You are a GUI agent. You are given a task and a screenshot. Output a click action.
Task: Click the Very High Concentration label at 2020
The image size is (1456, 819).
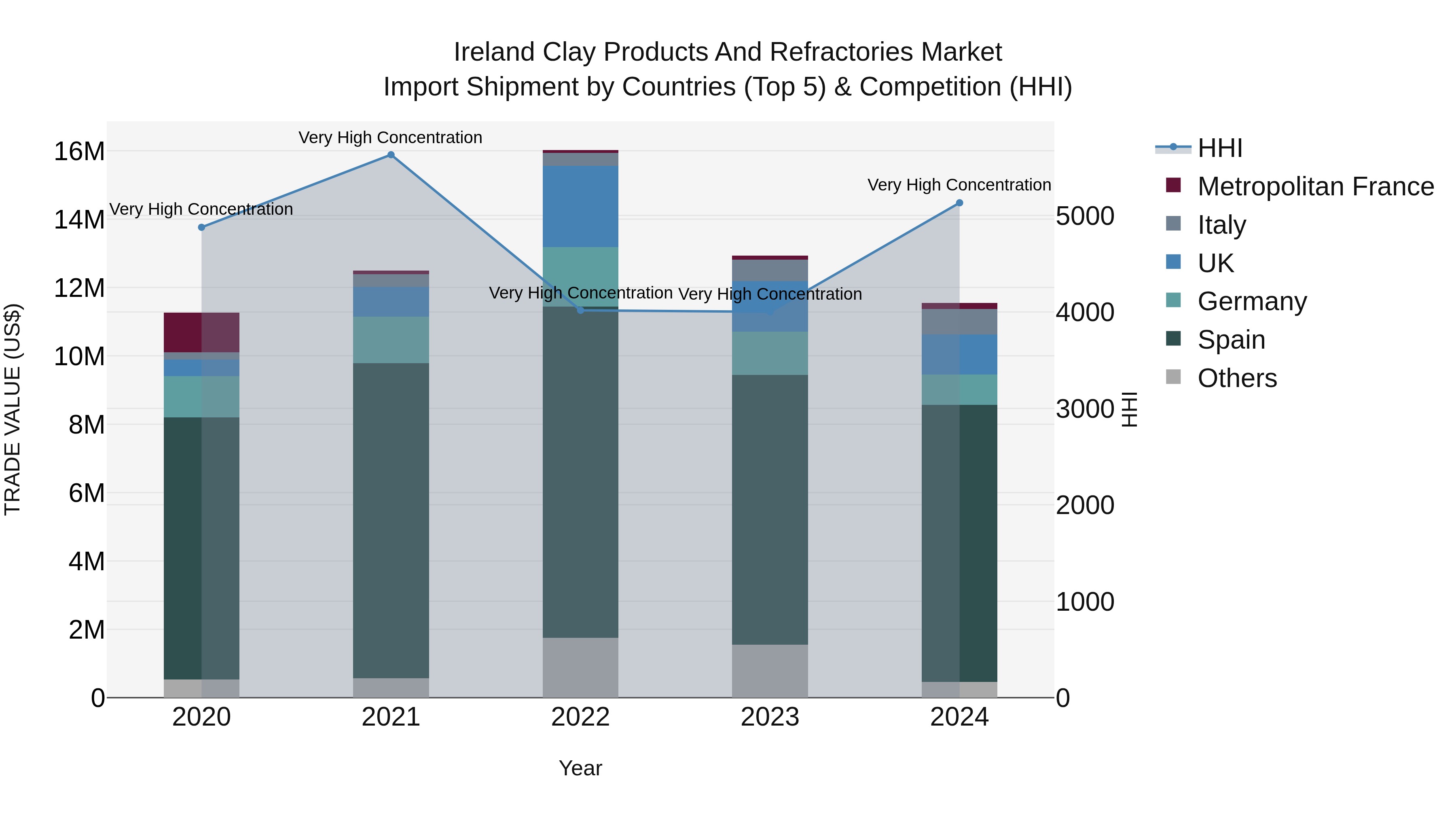pos(201,209)
